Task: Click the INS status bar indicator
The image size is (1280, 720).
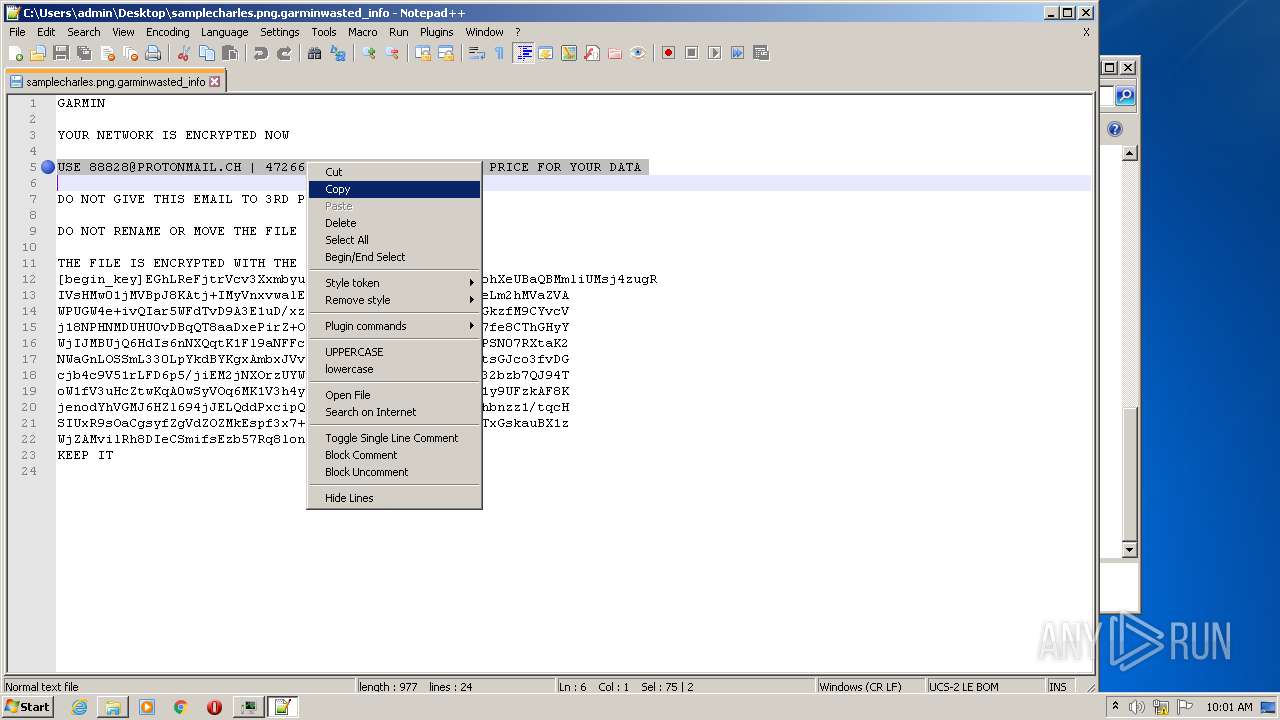Action: click(x=1058, y=687)
